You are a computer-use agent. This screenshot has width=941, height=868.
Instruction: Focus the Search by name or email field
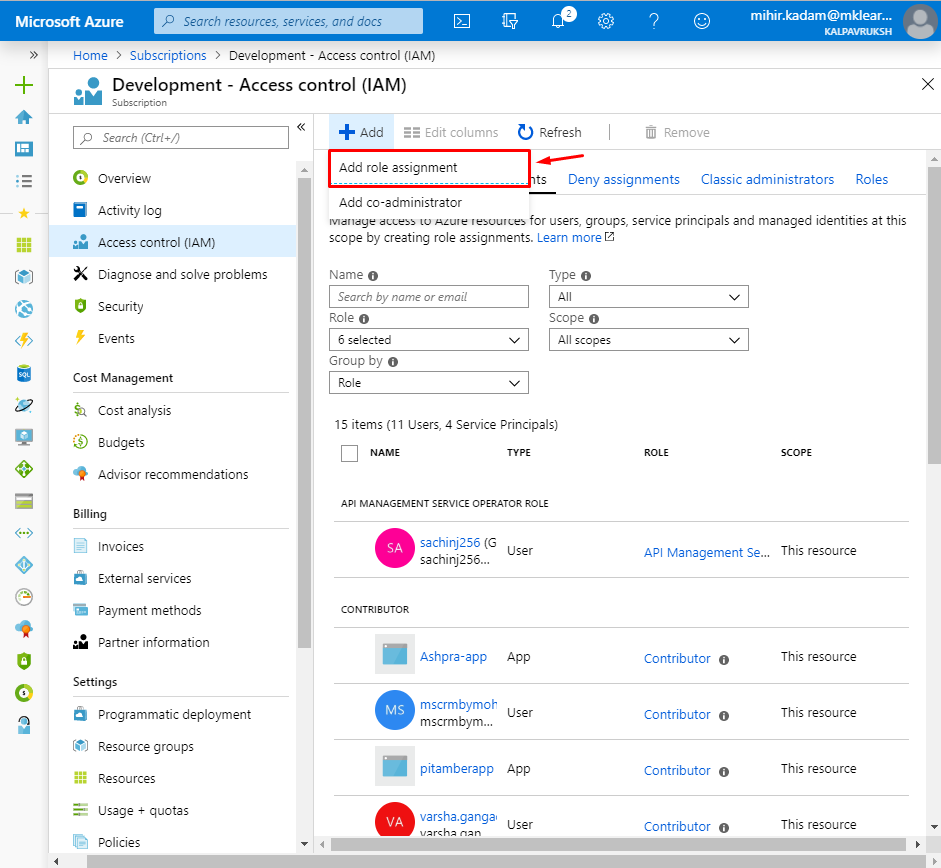[x=428, y=297]
